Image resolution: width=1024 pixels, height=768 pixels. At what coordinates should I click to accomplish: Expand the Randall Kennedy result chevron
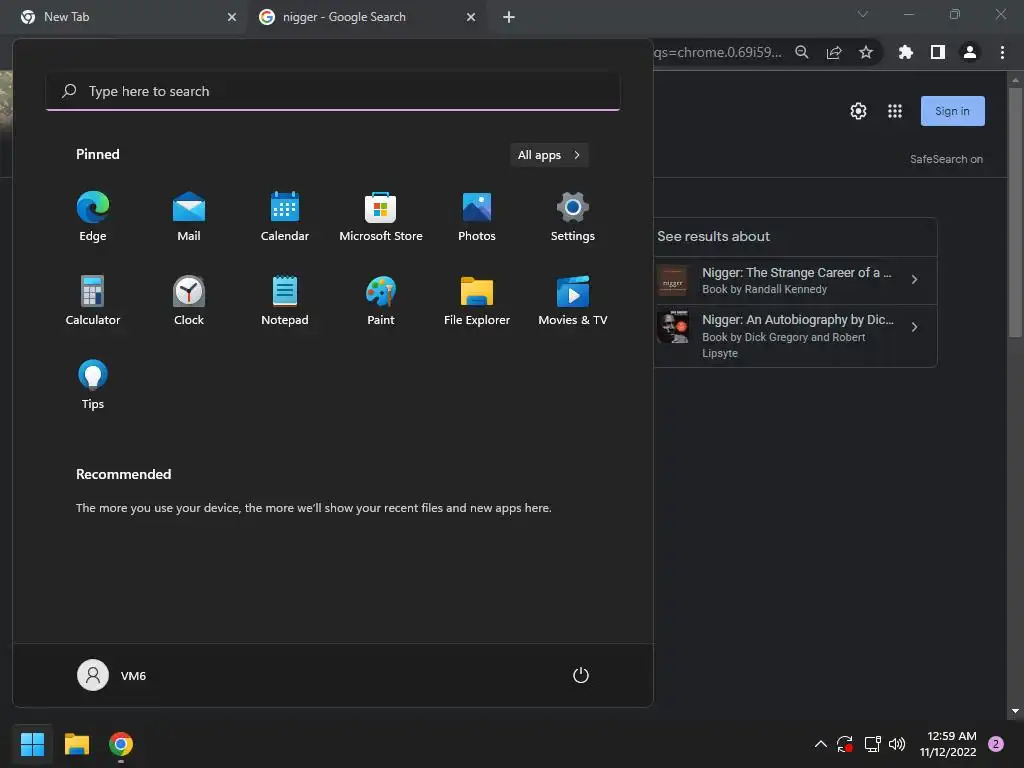point(914,280)
